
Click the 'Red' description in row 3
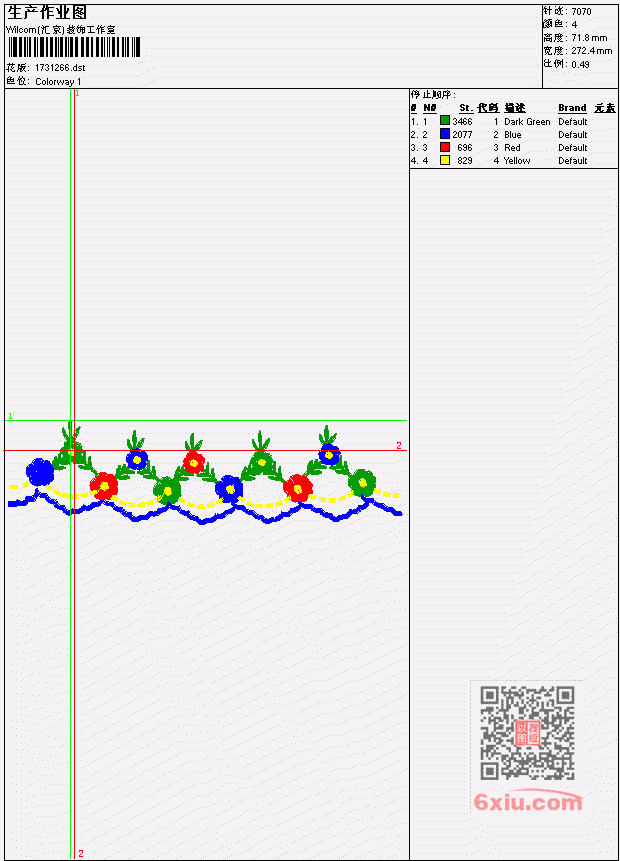point(512,148)
